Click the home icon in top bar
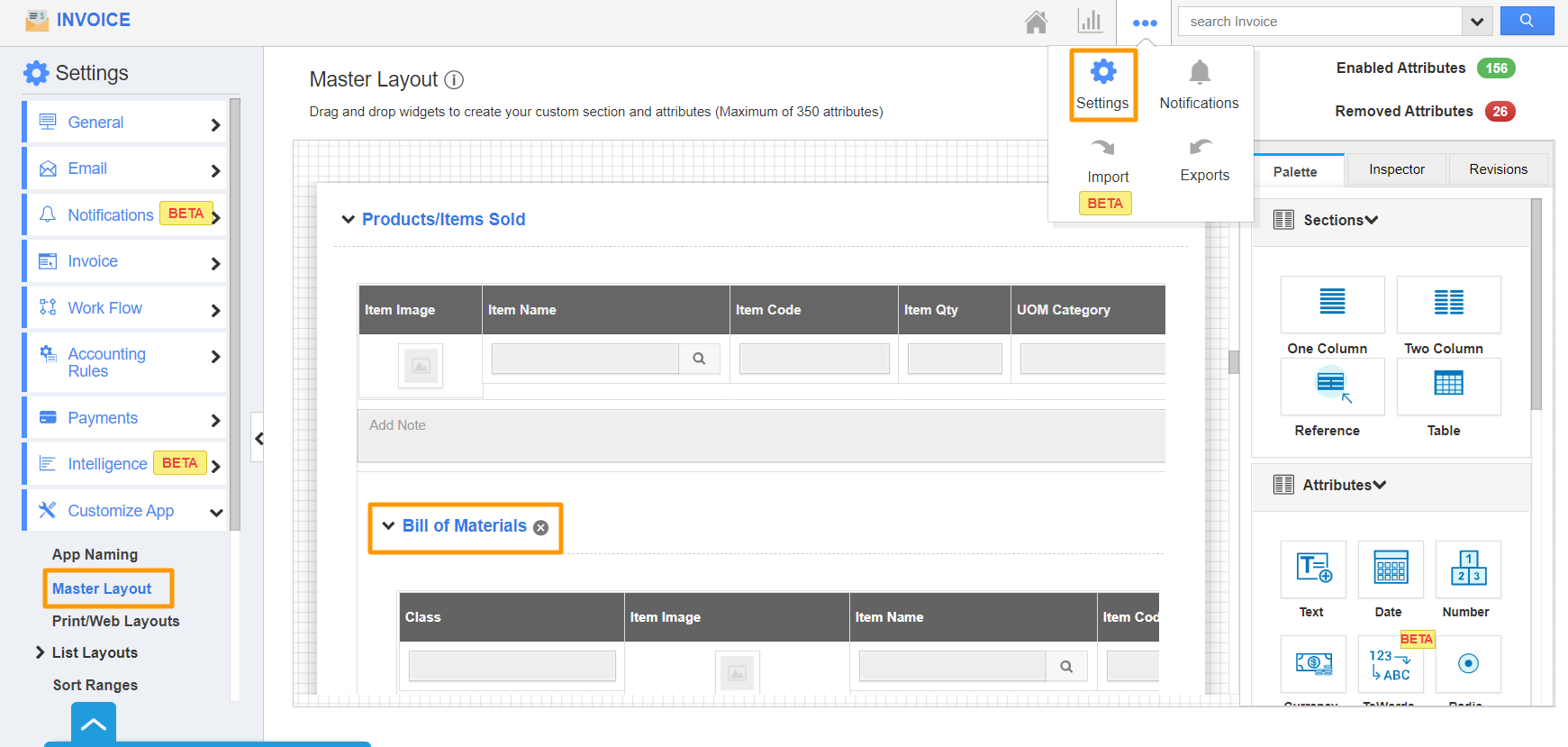The width and height of the screenshot is (1568, 747). [1037, 22]
